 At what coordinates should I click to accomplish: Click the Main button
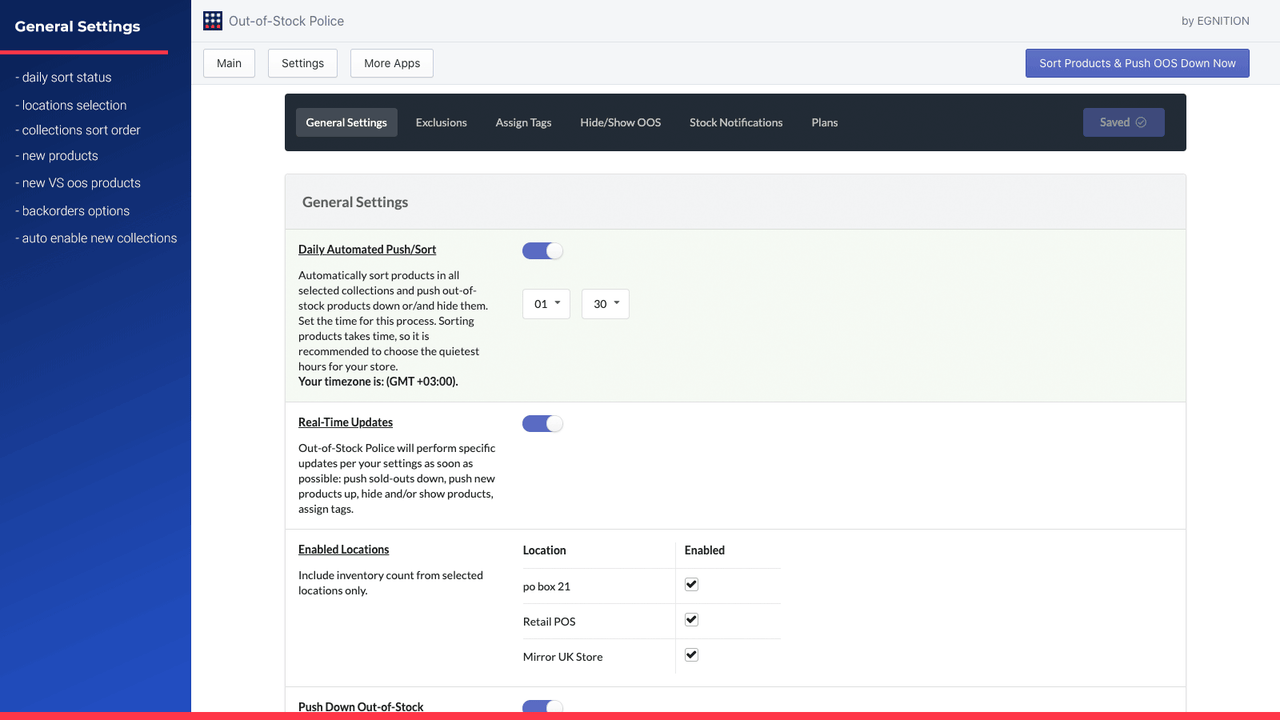pyautogui.click(x=229, y=63)
